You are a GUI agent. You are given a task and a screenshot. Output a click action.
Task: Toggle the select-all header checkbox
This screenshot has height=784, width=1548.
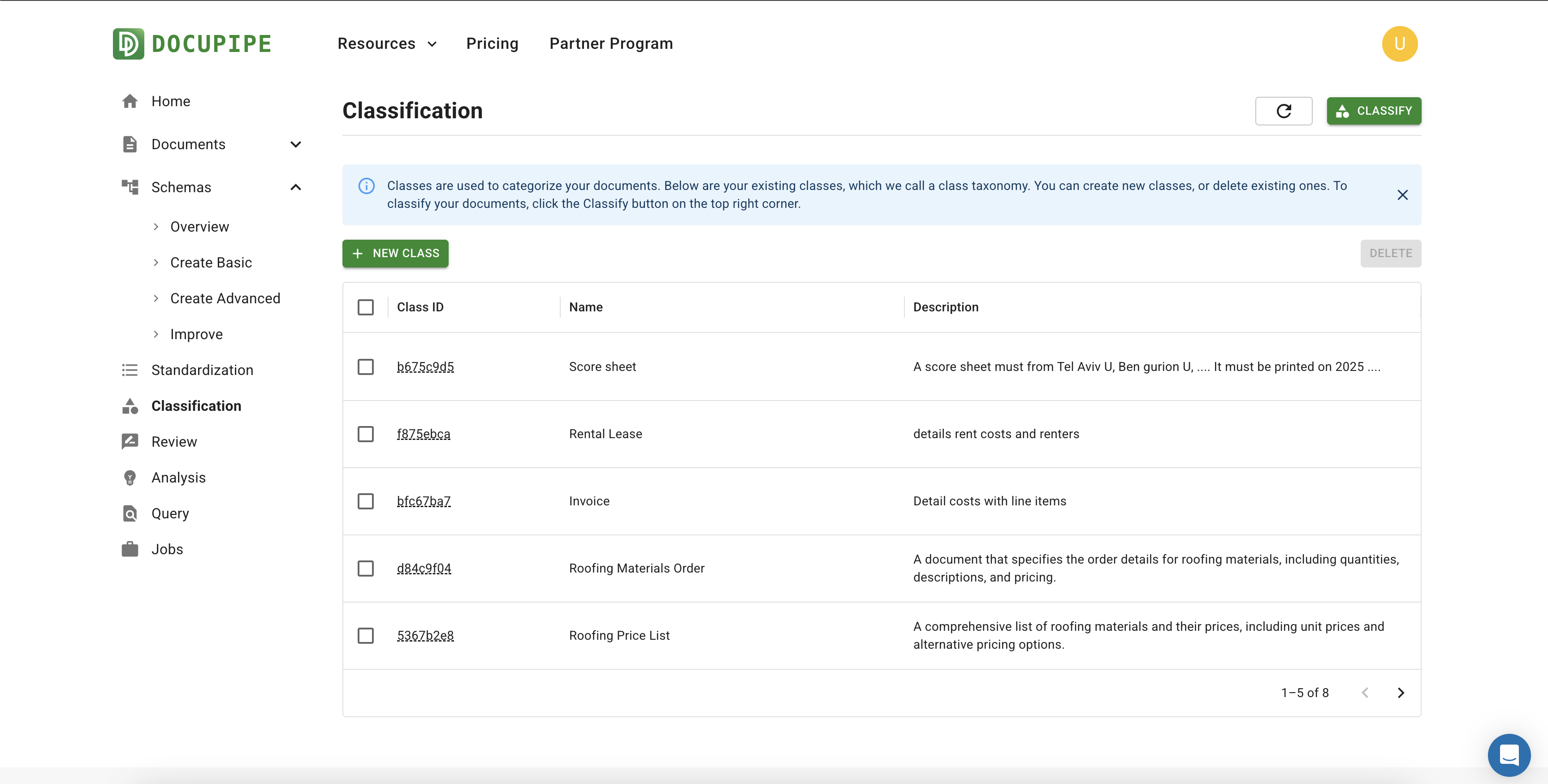point(365,307)
